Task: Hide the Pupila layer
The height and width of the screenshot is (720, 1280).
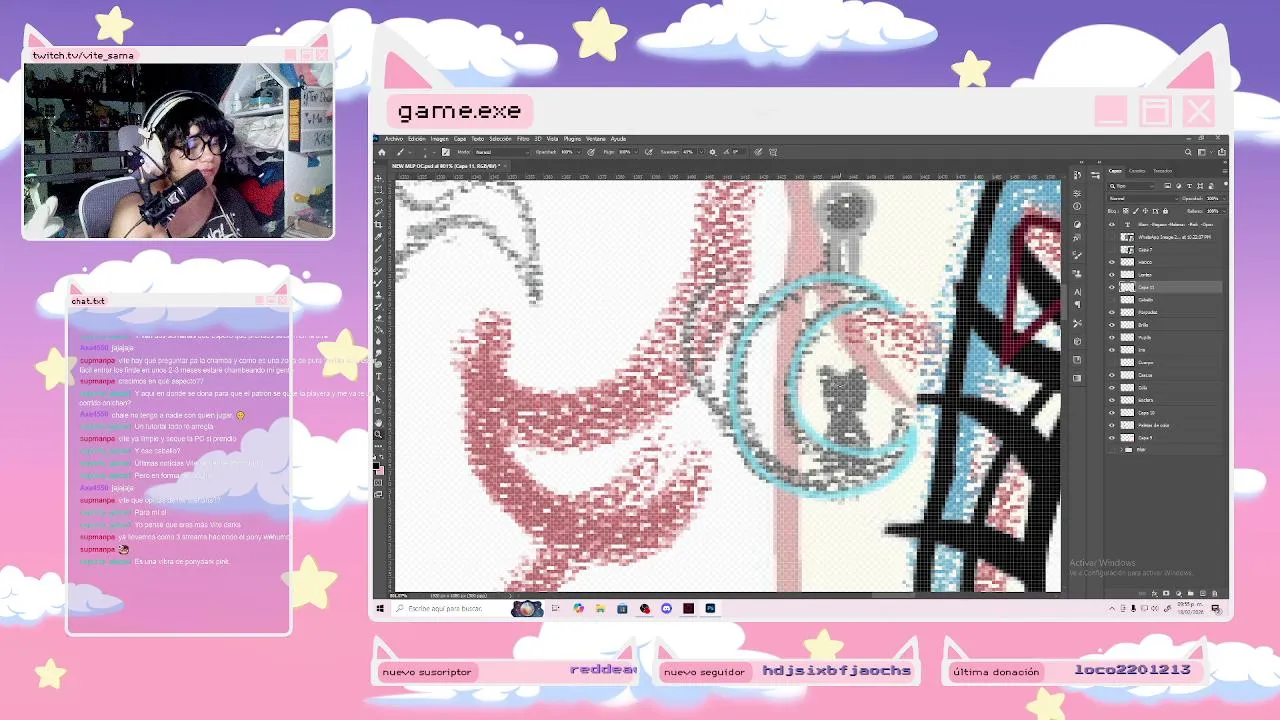Action: 1112,337
